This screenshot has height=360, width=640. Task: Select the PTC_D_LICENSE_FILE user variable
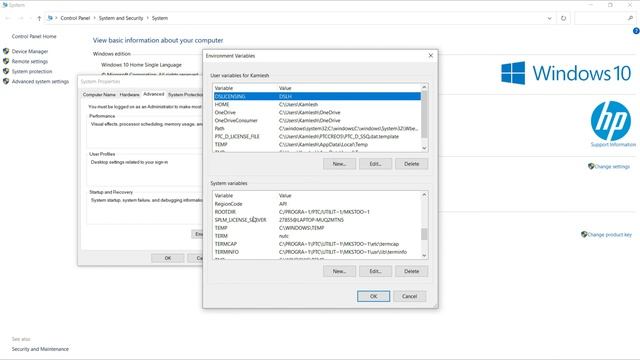317,136
